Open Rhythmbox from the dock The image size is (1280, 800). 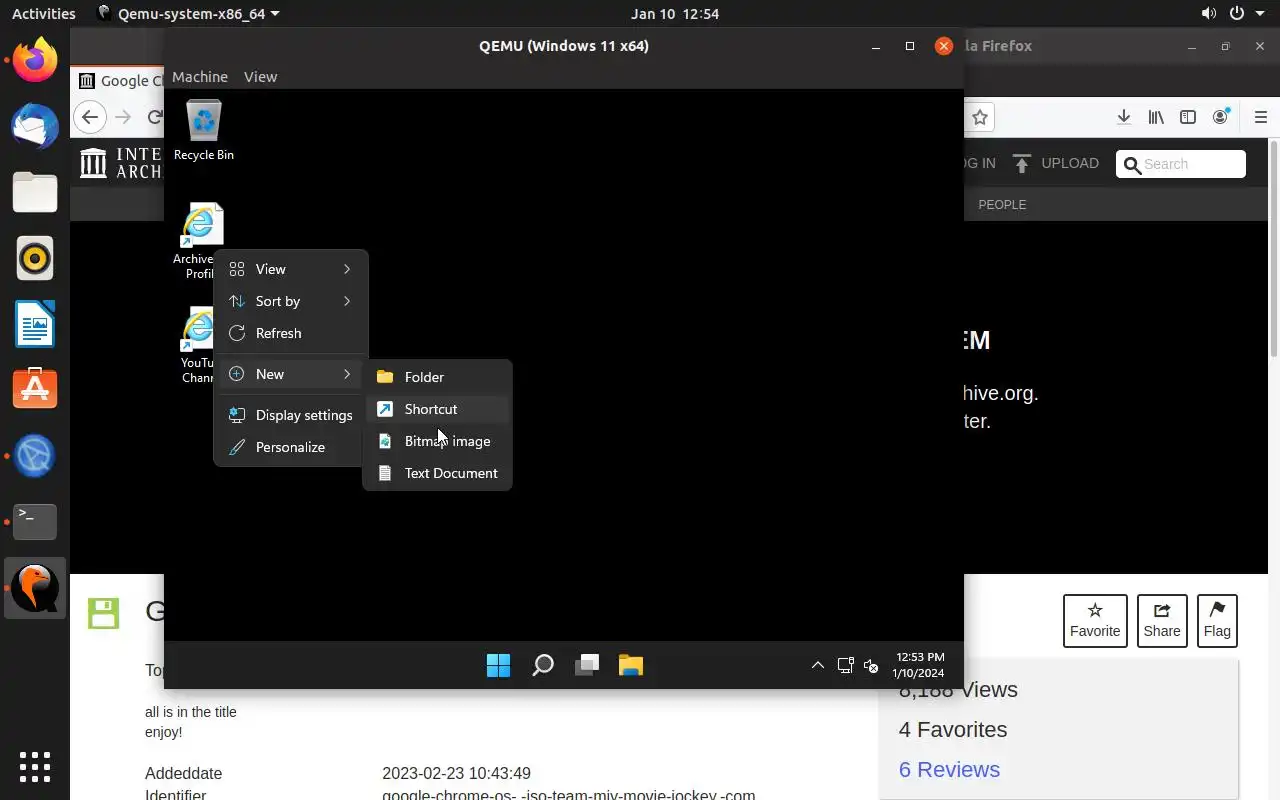pos(35,259)
